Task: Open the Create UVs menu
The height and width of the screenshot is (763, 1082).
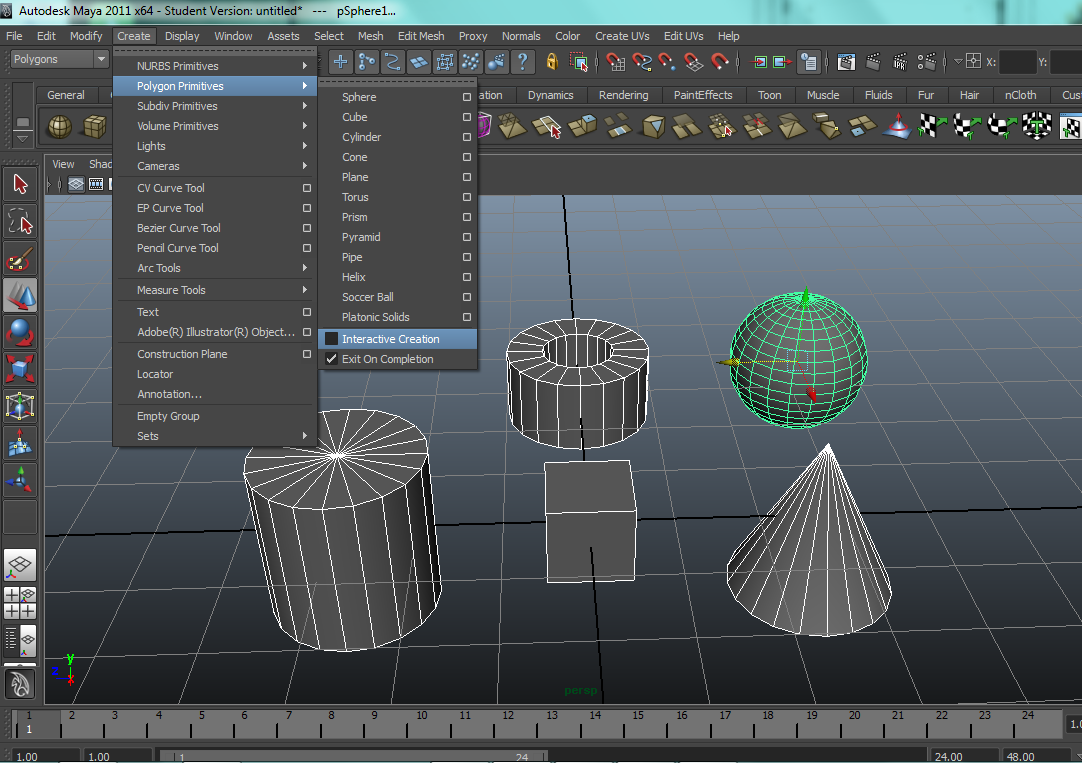Action: click(x=622, y=36)
